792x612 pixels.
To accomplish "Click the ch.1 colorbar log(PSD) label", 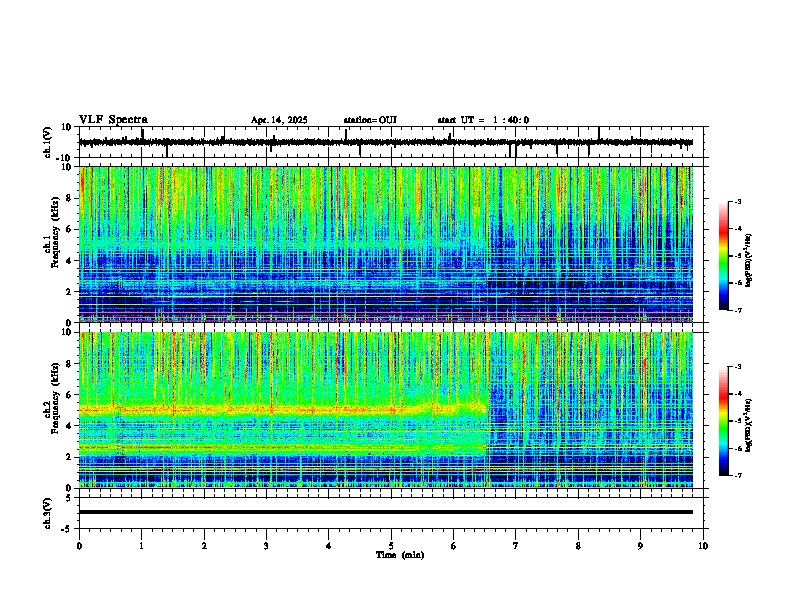I will pyautogui.click(x=748, y=260).
